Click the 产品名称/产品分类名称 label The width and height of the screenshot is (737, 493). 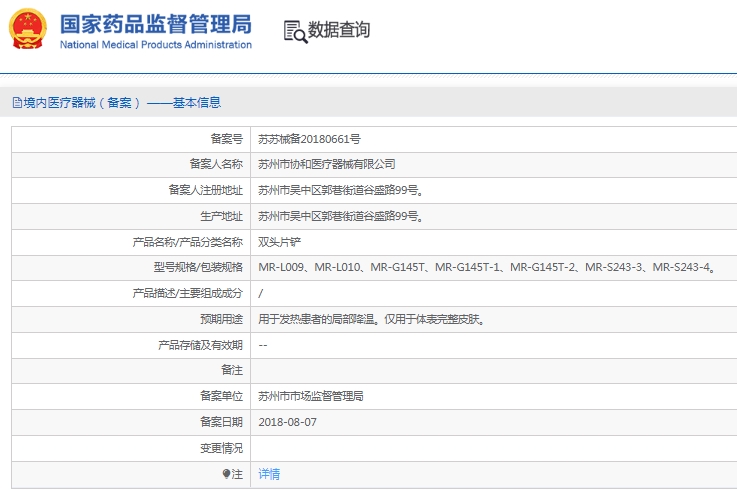pos(188,242)
